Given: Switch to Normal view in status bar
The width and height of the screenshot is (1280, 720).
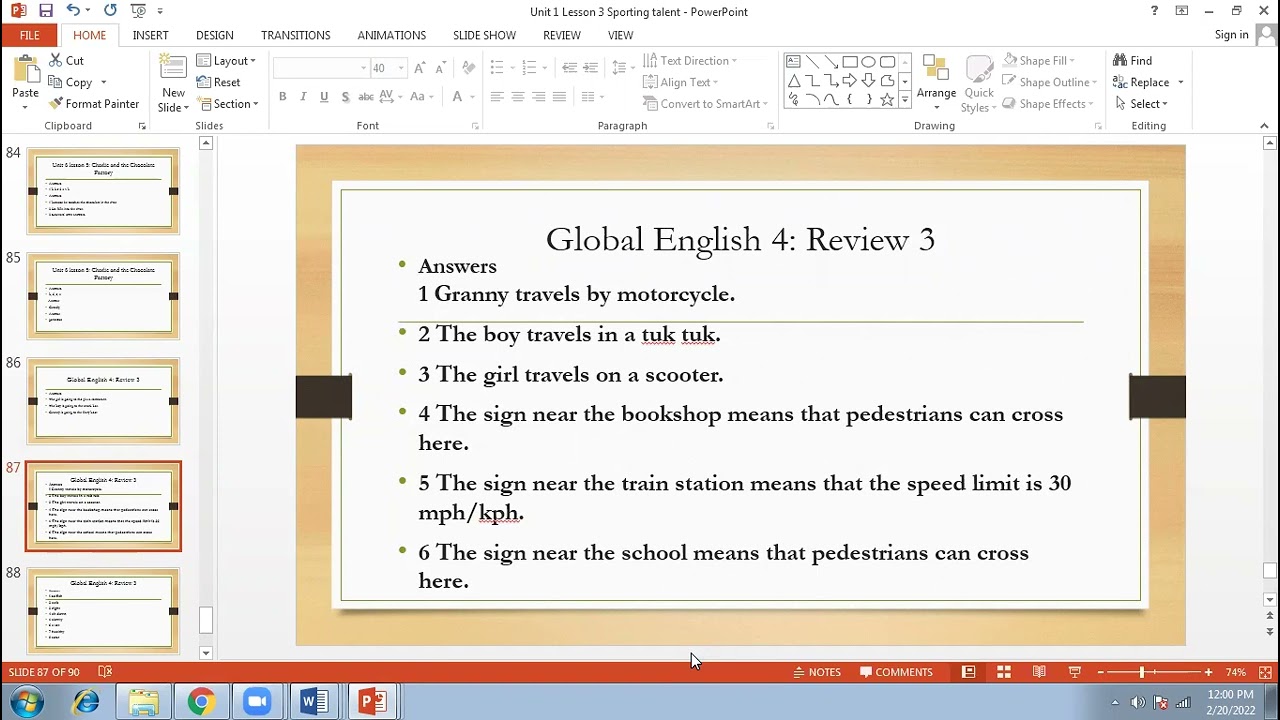Looking at the screenshot, I should tap(968, 672).
